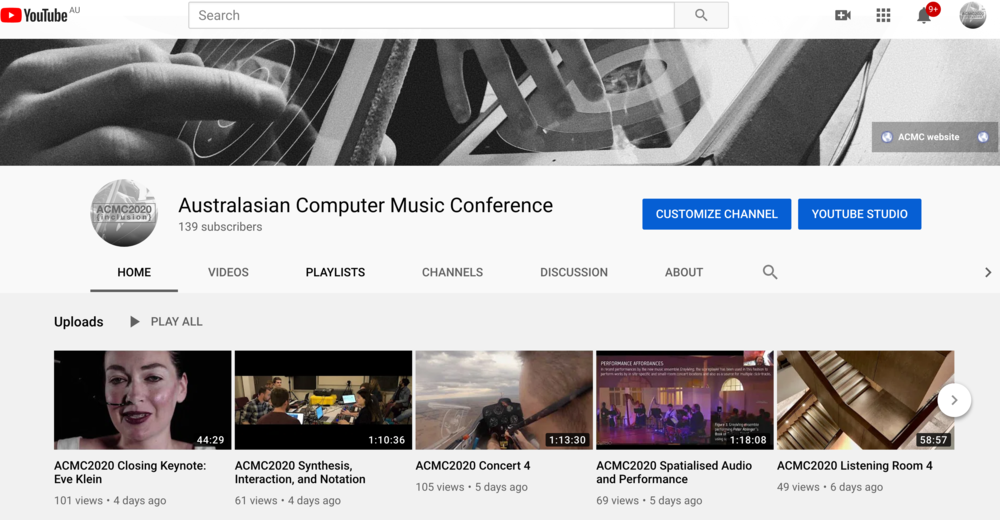This screenshot has width=1000, height=520.
Task: Click the search magnifier button
Action: coord(701,15)
